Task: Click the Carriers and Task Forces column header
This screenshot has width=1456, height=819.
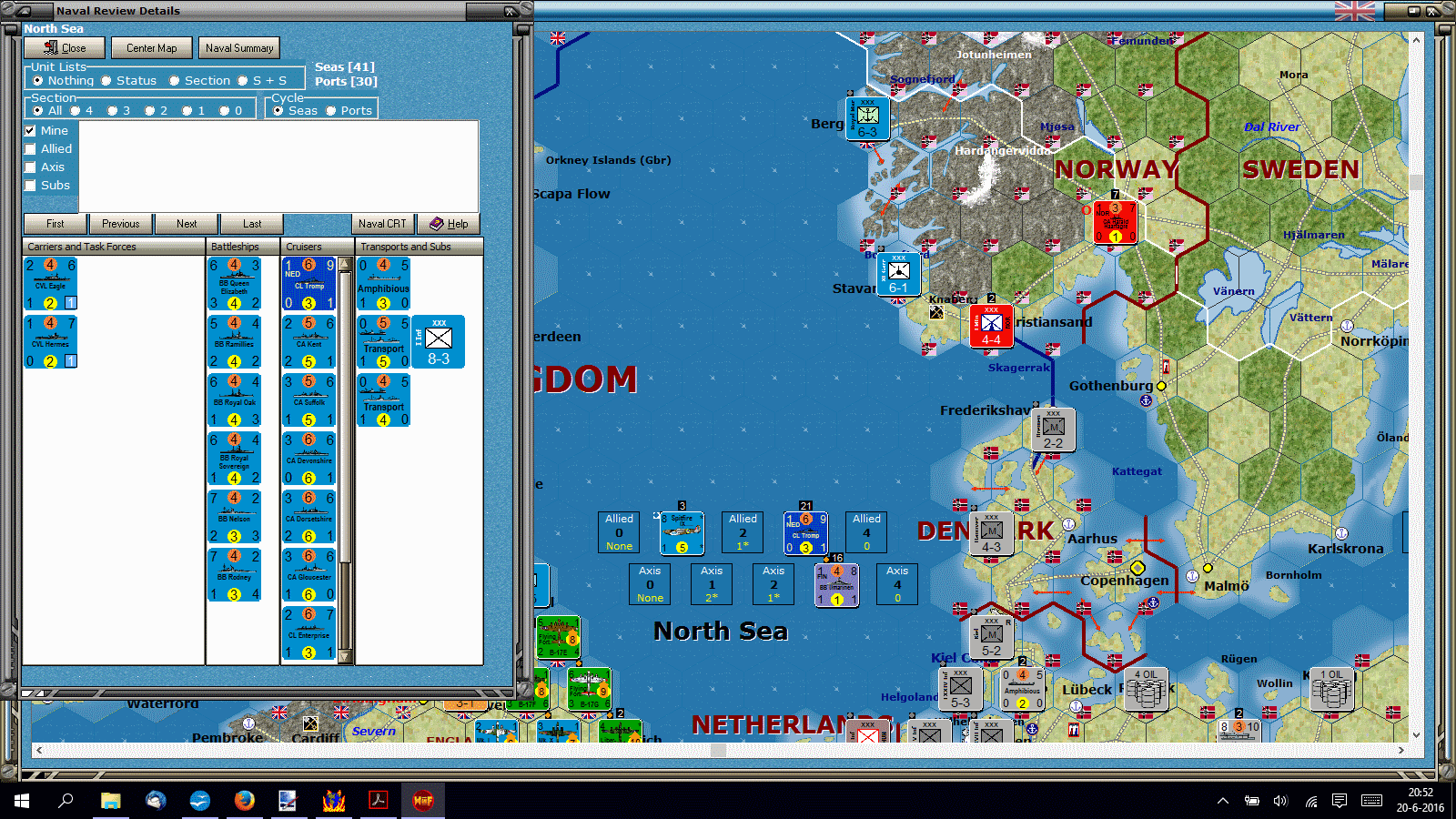Action: 114,247
